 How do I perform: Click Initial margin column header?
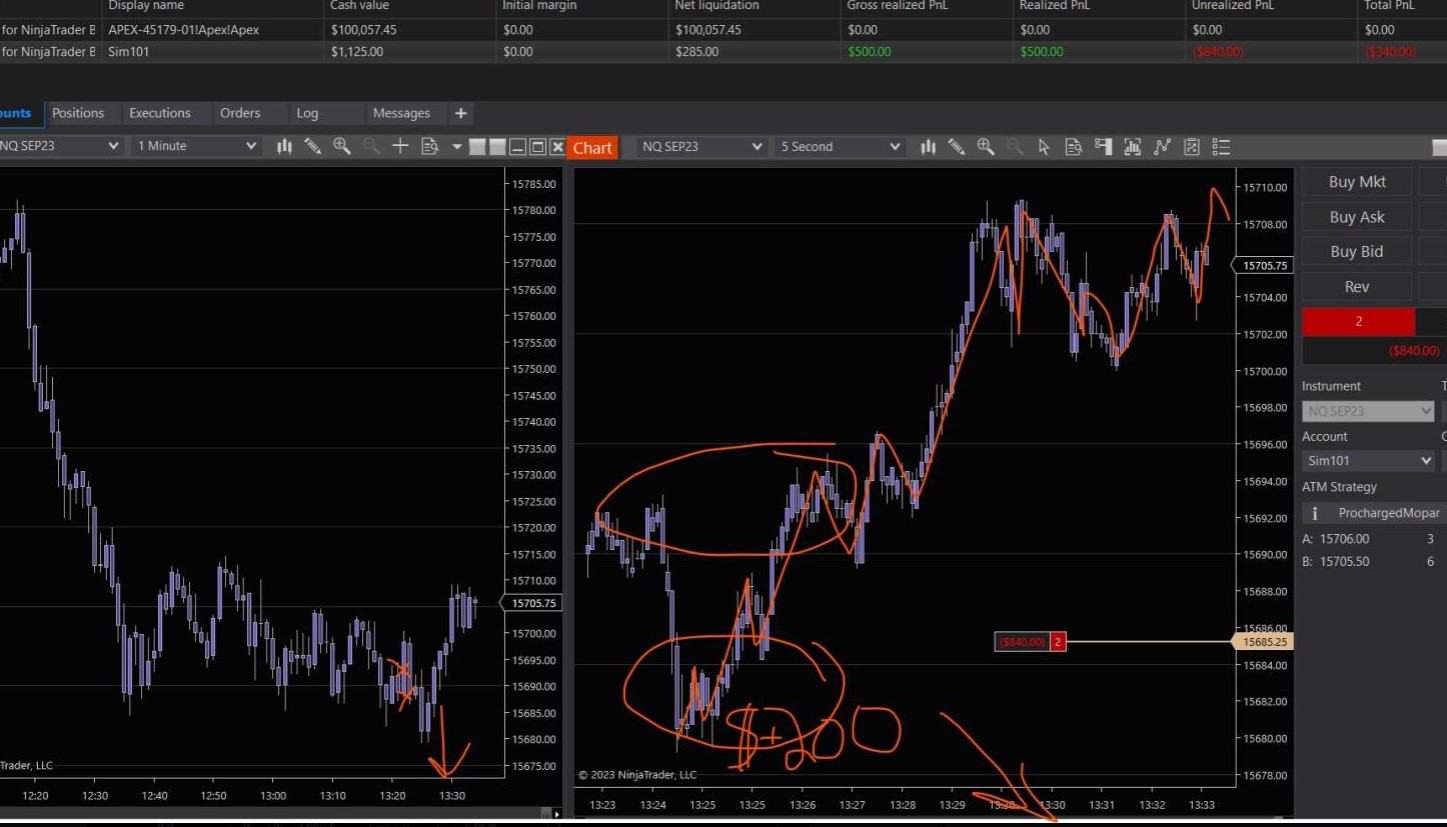tap(540, 6)
